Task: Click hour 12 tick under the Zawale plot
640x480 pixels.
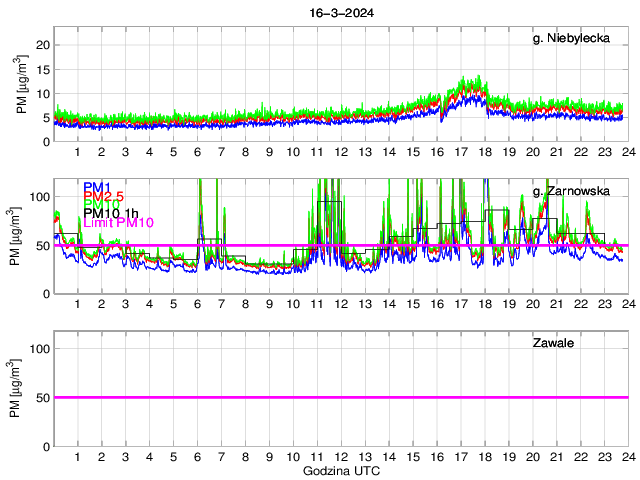Action: [341, 456]
